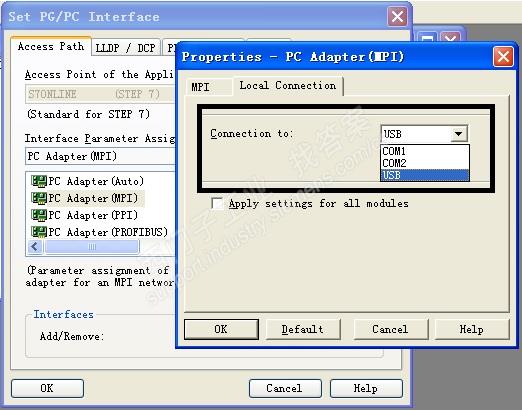Expand the Connection to dropdown arrow
Viewport: 522px width, 410px height.
[459, 134]
